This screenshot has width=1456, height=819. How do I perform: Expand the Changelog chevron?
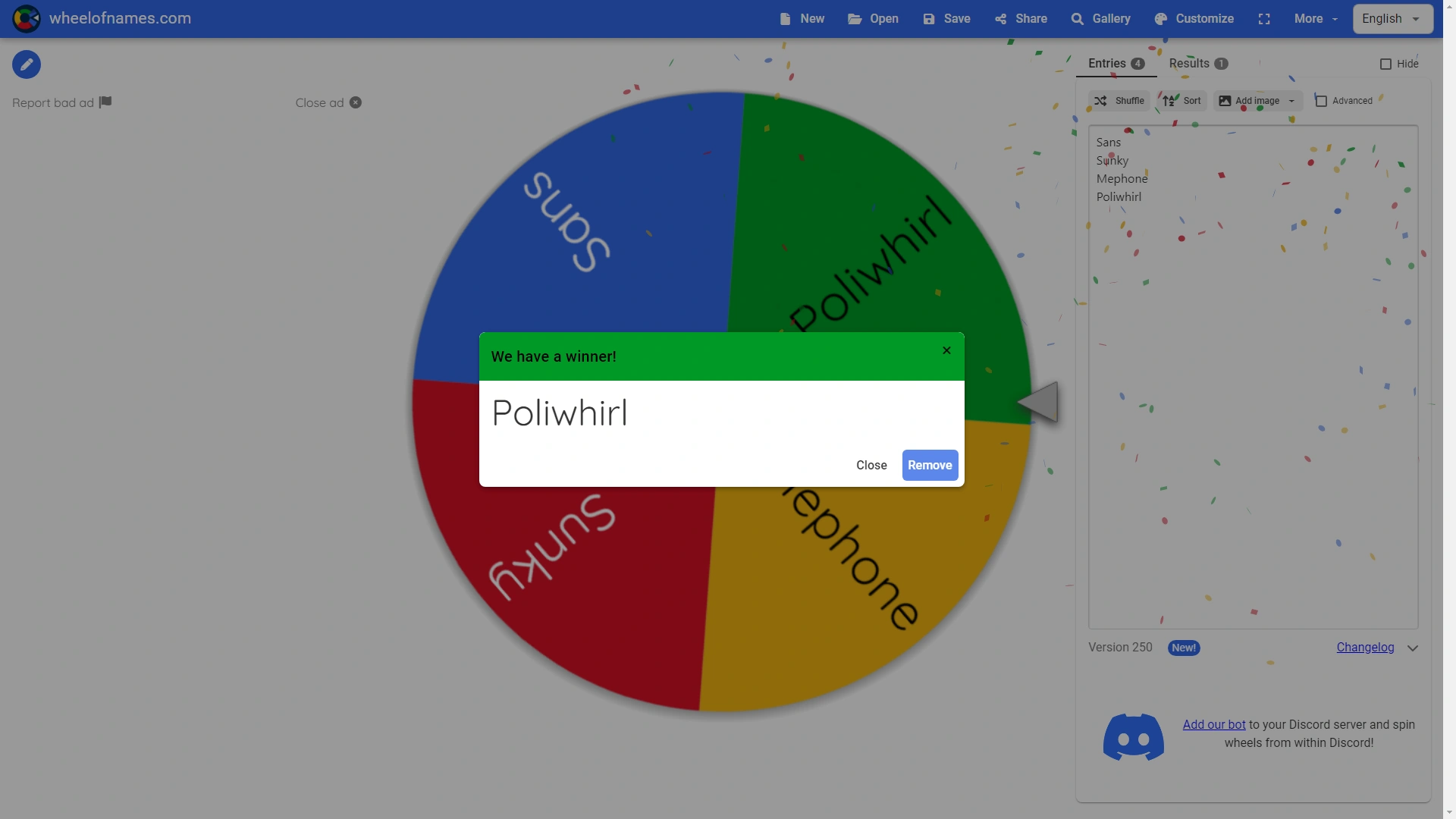pyautogui.click(x=1413, y=648)
